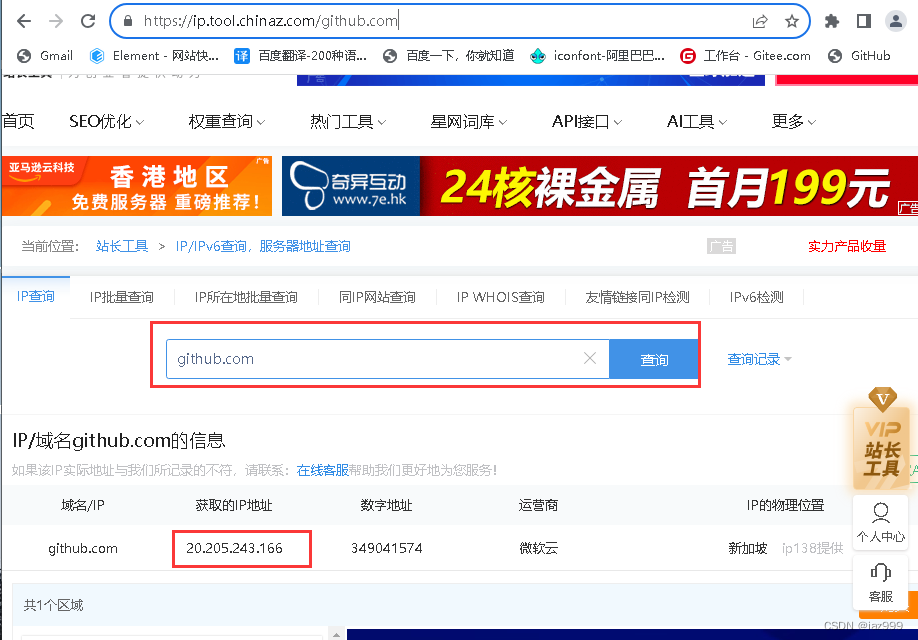
Task: Open the 香港地区 server ad banner
Action: (x=136, y=186)
